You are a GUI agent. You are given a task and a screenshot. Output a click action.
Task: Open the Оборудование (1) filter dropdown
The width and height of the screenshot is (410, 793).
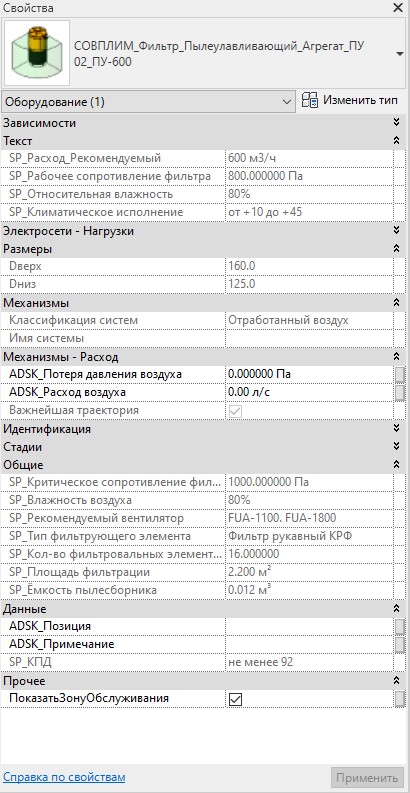click(x=148, y=102)
